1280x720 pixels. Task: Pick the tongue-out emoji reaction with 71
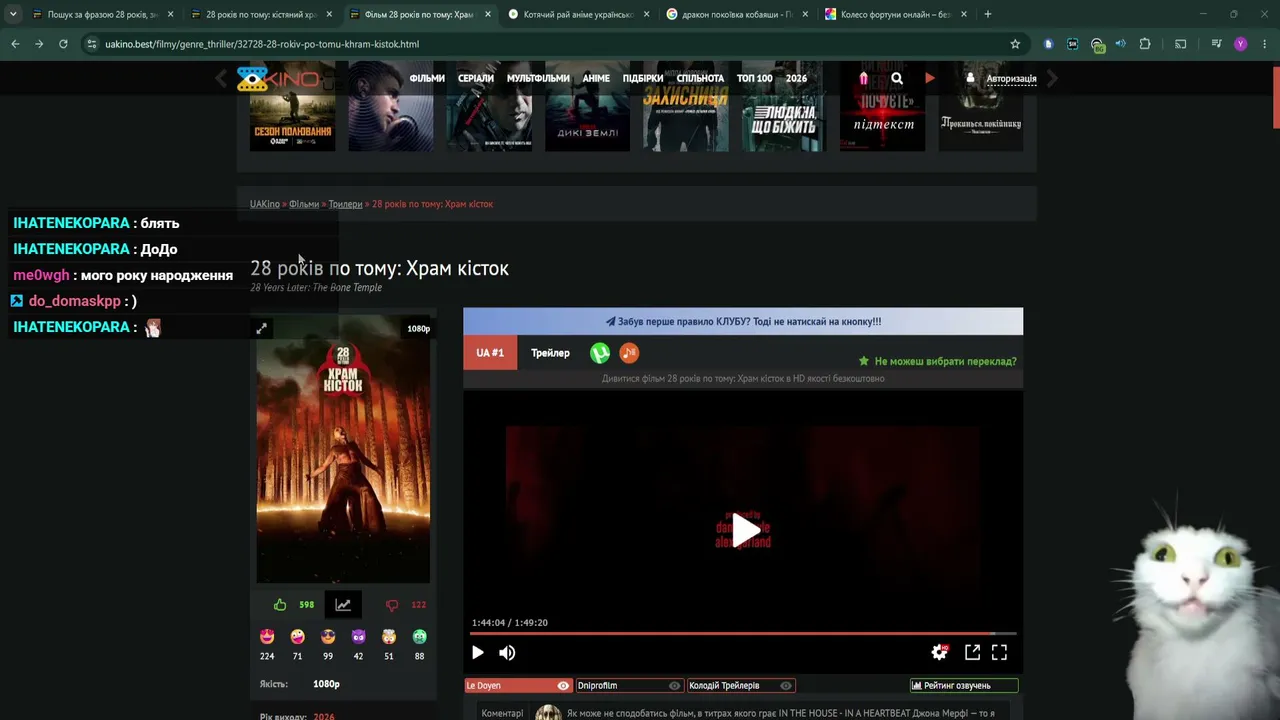(297, 637)
